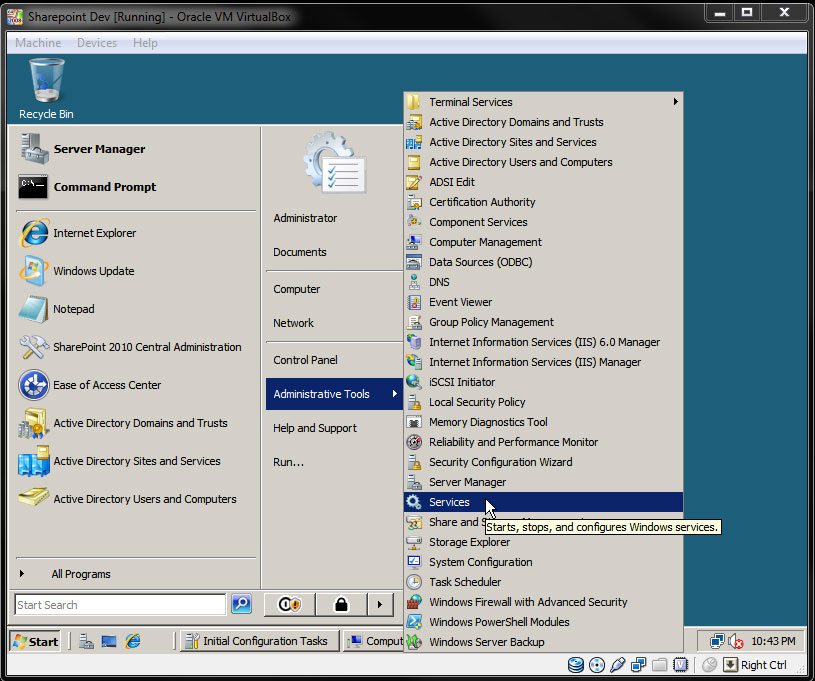Open IIS 6.0 Manager
815x681 pixels.
point(543,342)
